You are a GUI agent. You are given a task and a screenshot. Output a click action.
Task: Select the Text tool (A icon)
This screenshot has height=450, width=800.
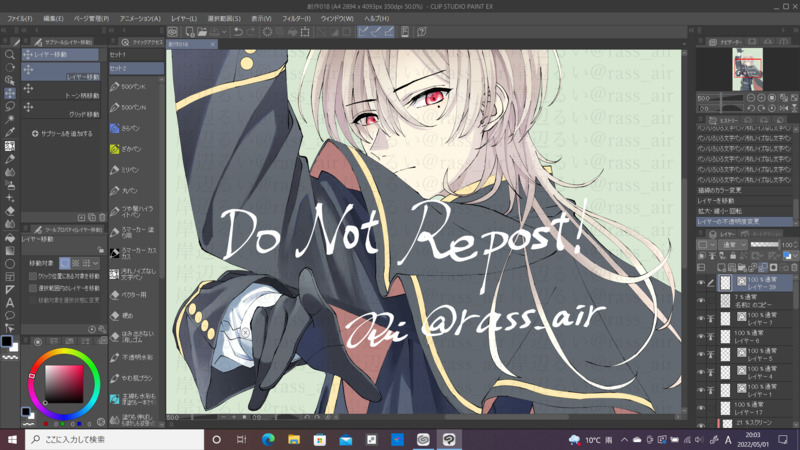pyautogui.click(x=9, y=303)
